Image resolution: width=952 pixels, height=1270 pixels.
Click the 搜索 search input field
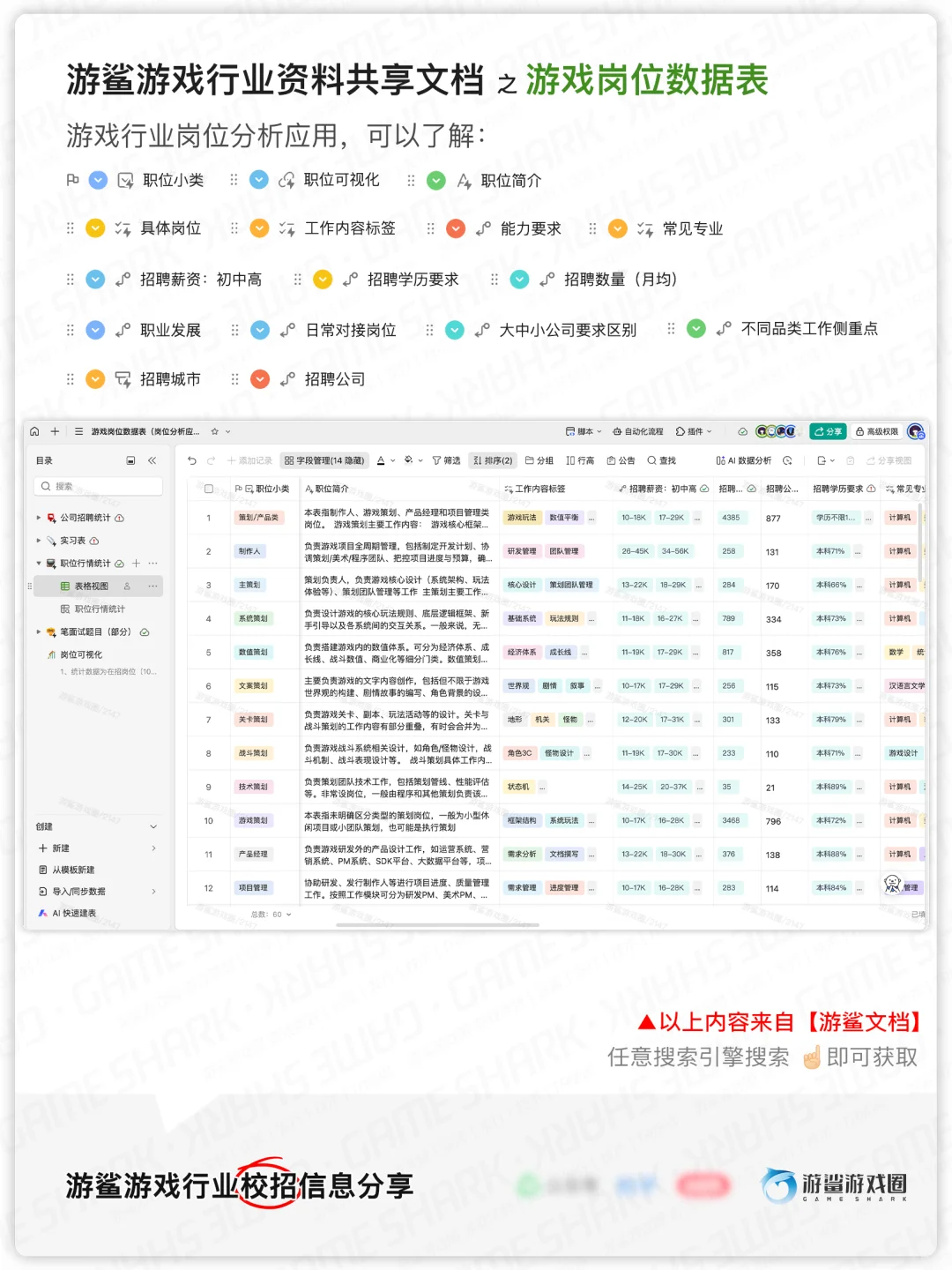[x=97, y=486]
